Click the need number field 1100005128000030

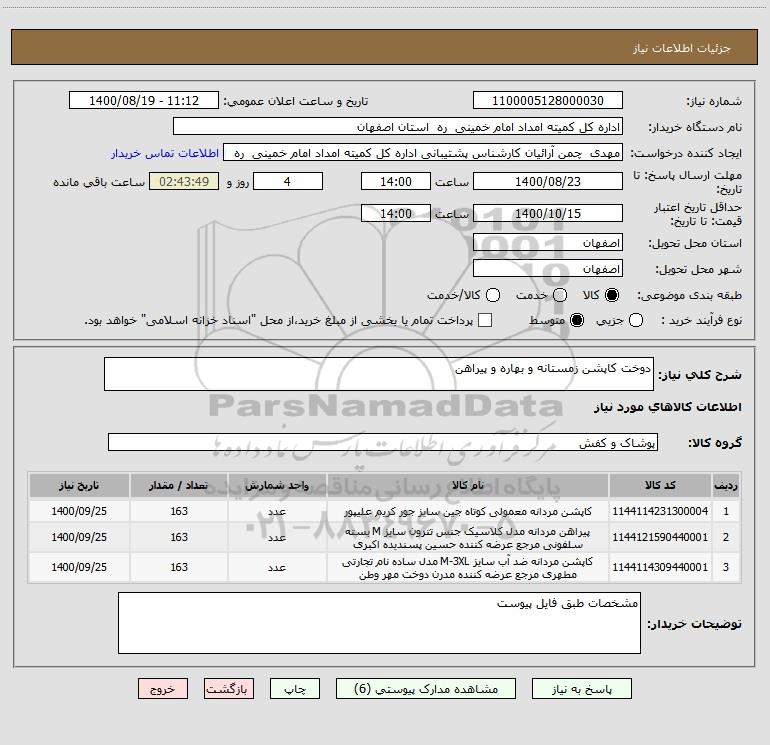coord(548,101)
